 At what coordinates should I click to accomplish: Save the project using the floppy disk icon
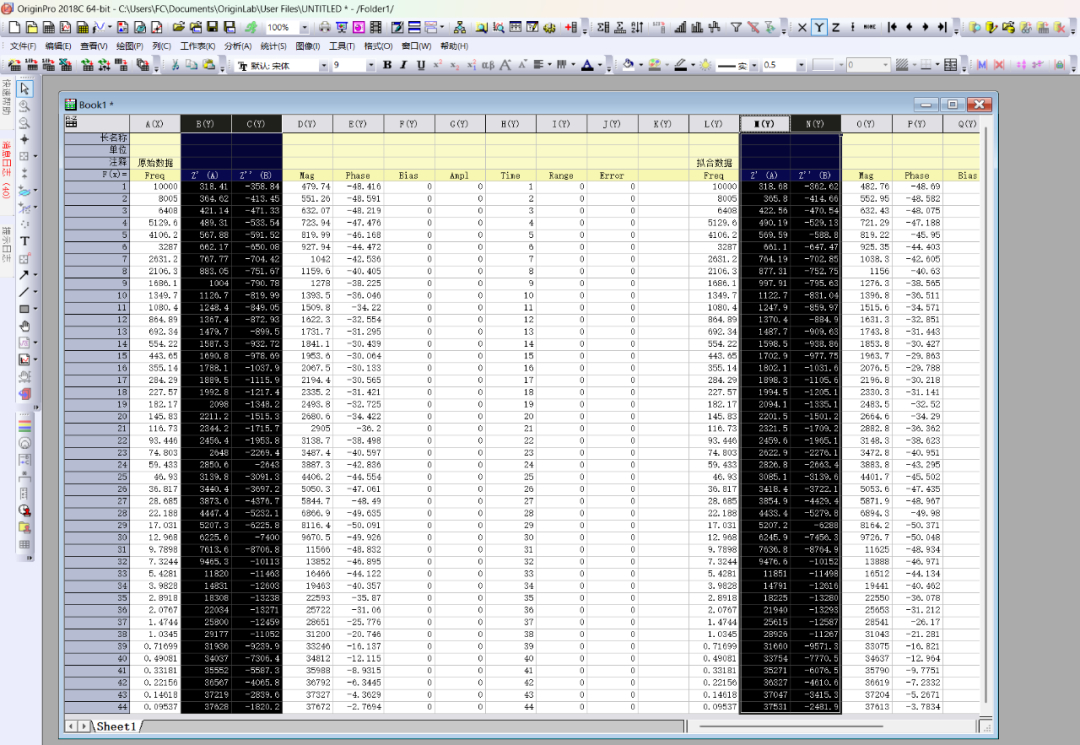(x=212, y=28)
